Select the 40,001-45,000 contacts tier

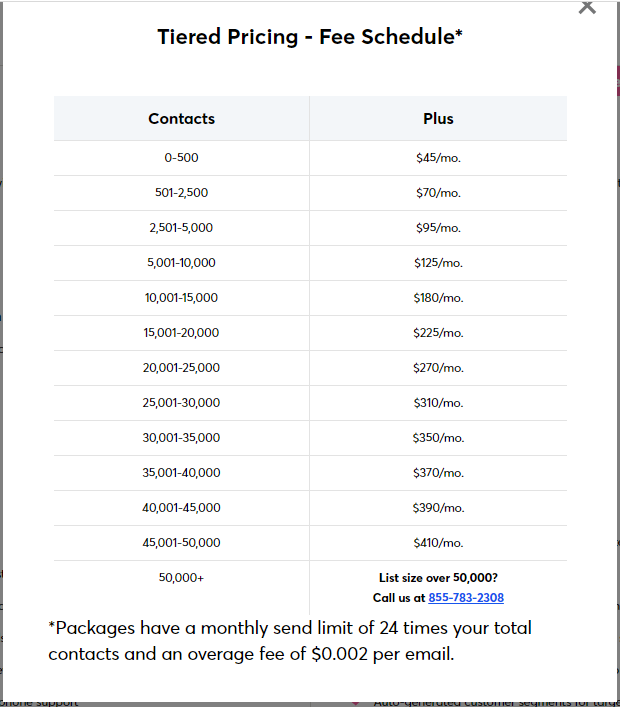(181, 508)
